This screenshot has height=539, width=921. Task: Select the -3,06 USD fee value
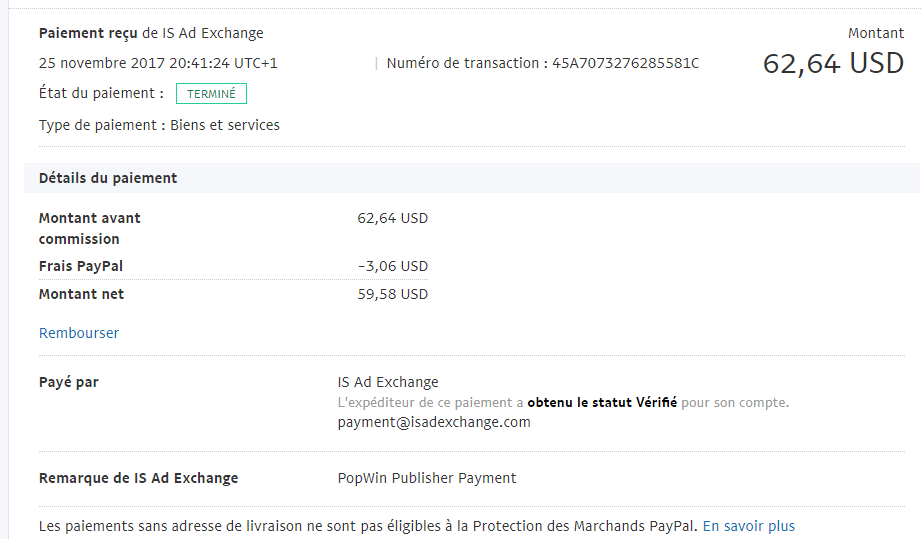coord(393,266)
